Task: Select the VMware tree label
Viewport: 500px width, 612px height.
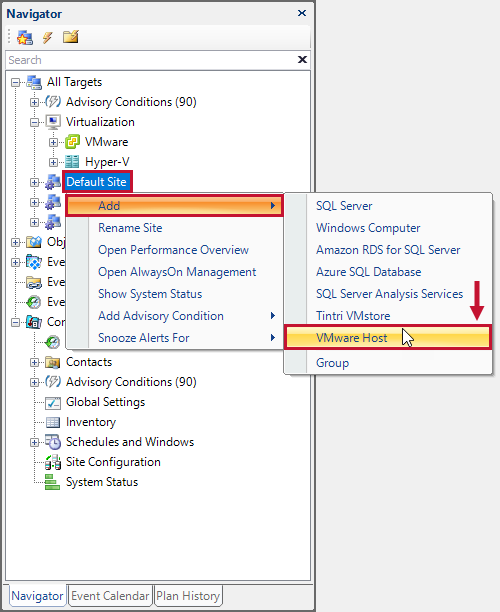Action: (106, 142)
